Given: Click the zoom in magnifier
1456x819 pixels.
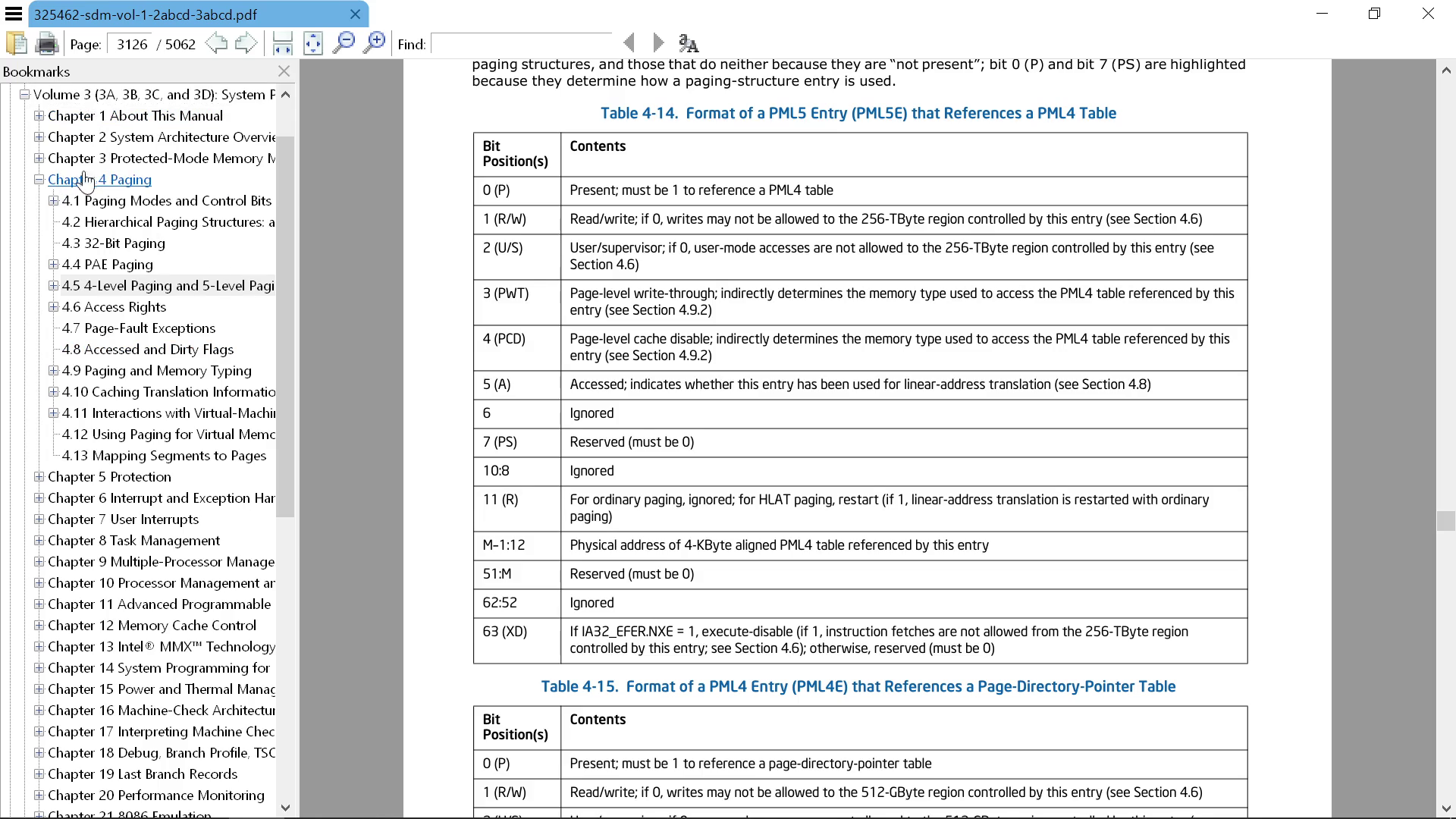Looking at the screenshot, I should click(x=375, y=43).
